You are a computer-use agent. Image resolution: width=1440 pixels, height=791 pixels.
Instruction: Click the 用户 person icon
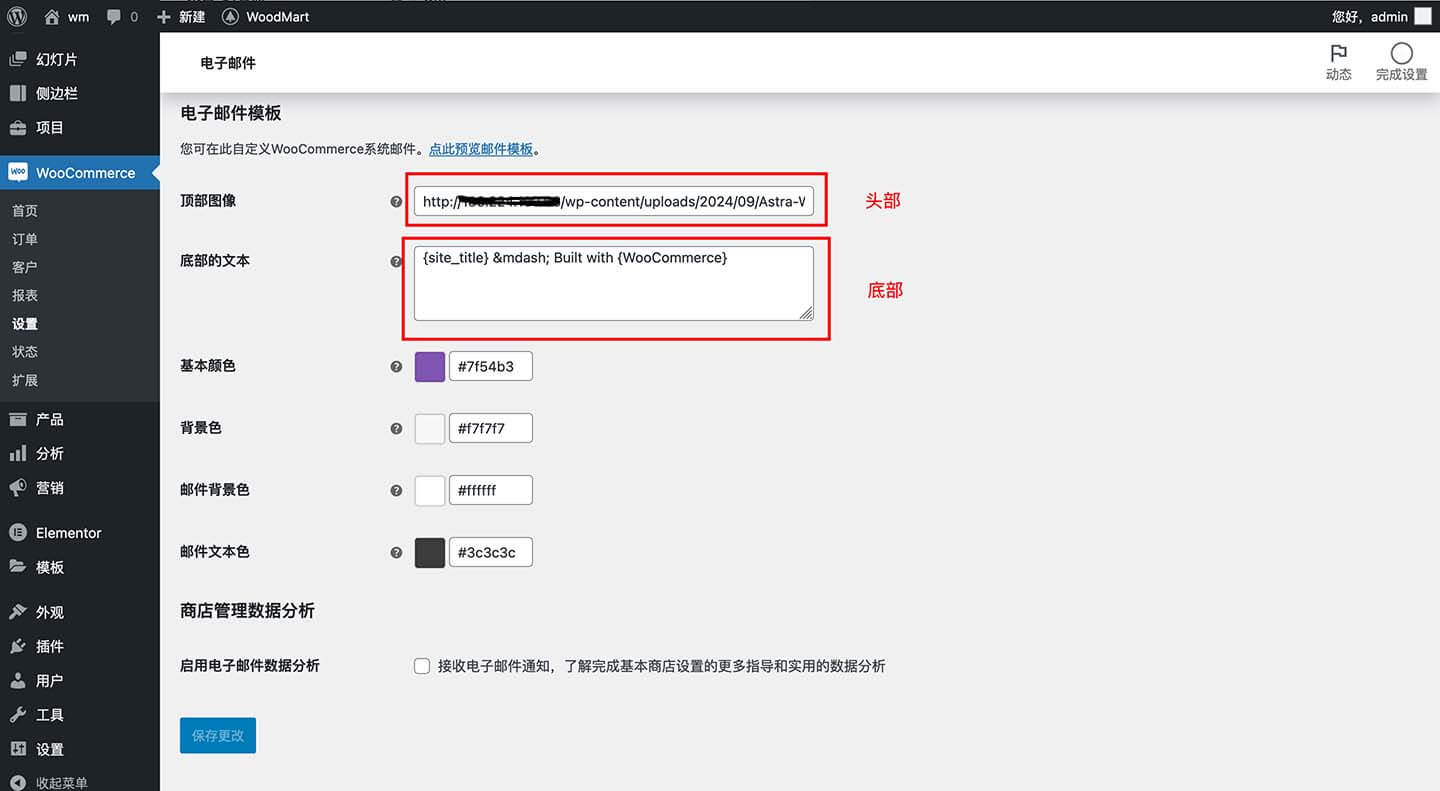point(18,680)
